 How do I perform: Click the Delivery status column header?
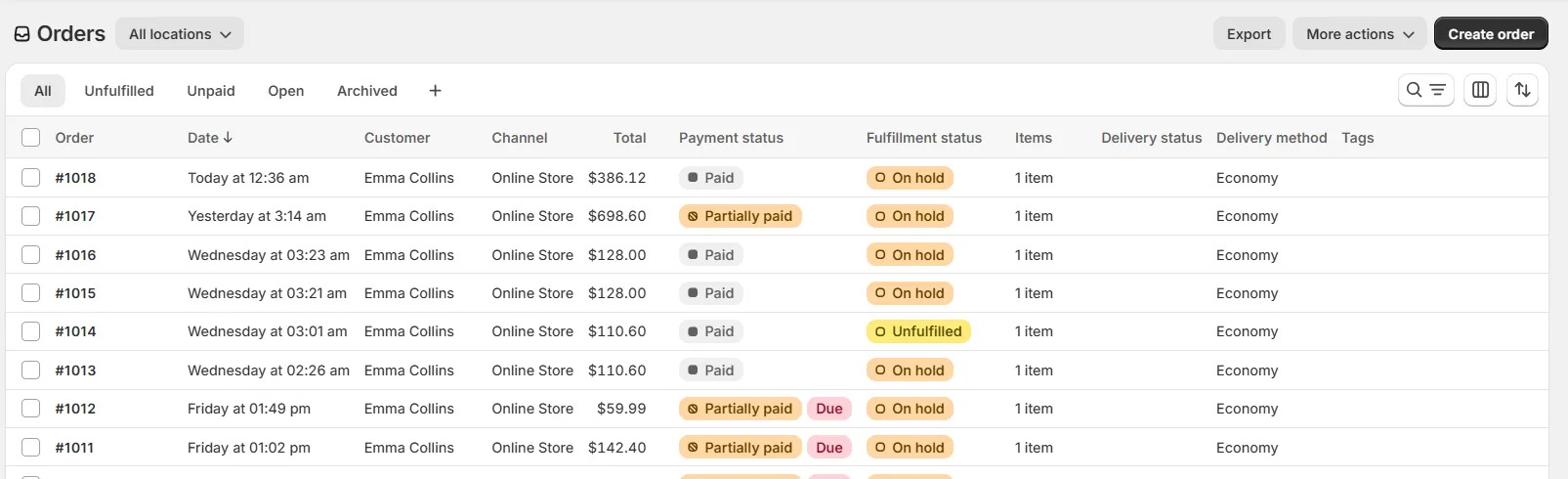pyautogui.click(x=1152, y=138)
